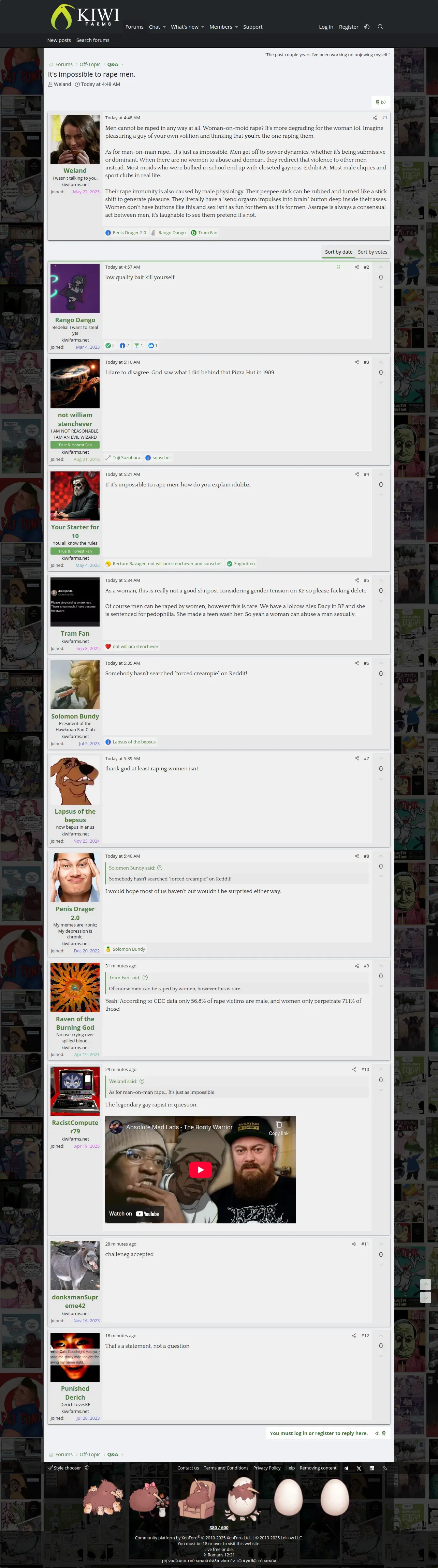Click the Register link
The width and height of the screenshot is (438, 1568).
(348, 27)
